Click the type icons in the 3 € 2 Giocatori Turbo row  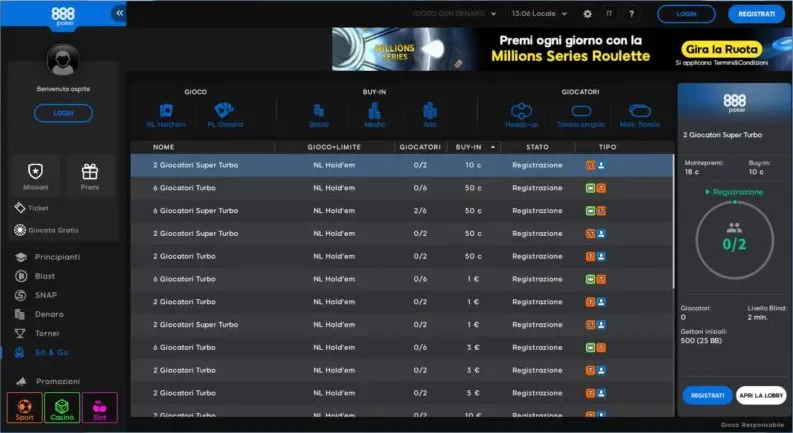(x=595, y=370)
